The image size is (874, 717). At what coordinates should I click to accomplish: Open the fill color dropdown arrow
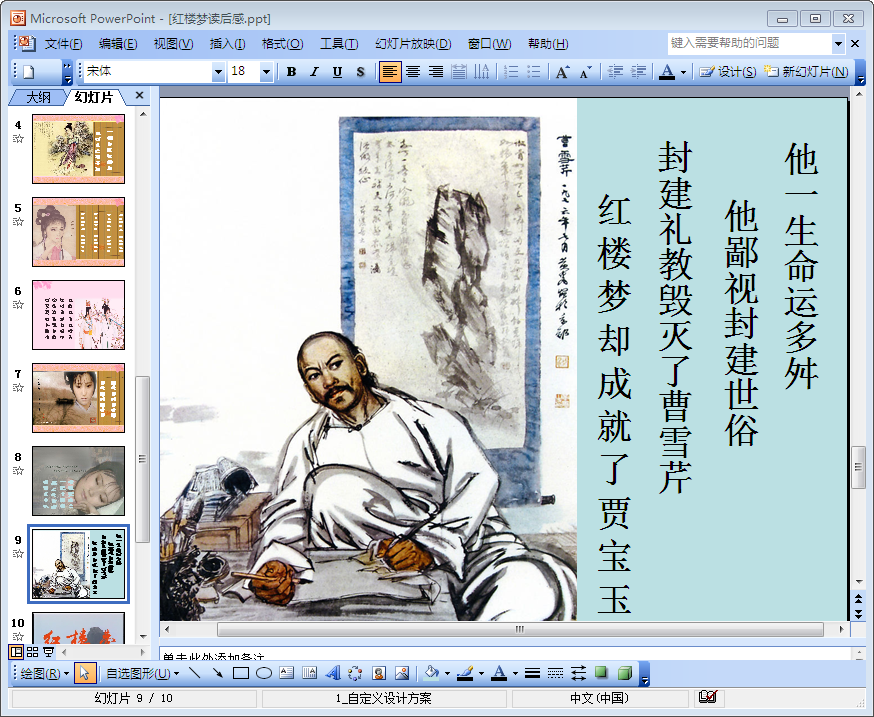pos(447,674)
